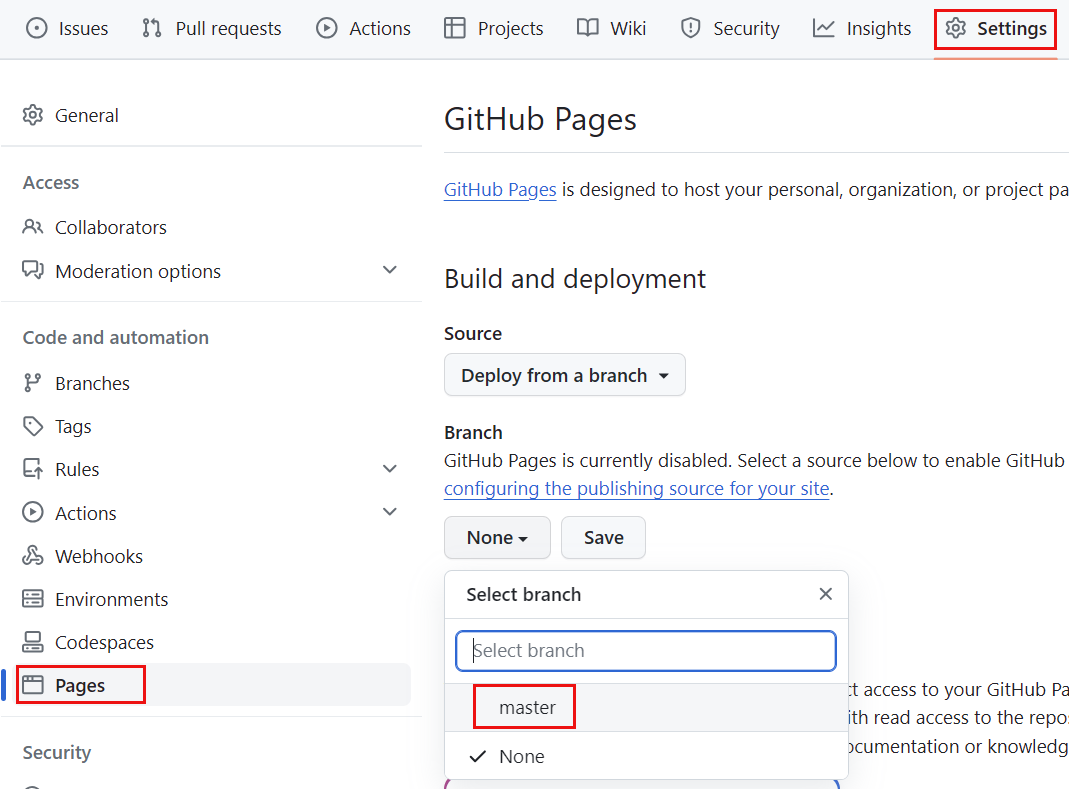Click the Pull requests icon
The image size is (1069, 789).
151,28
